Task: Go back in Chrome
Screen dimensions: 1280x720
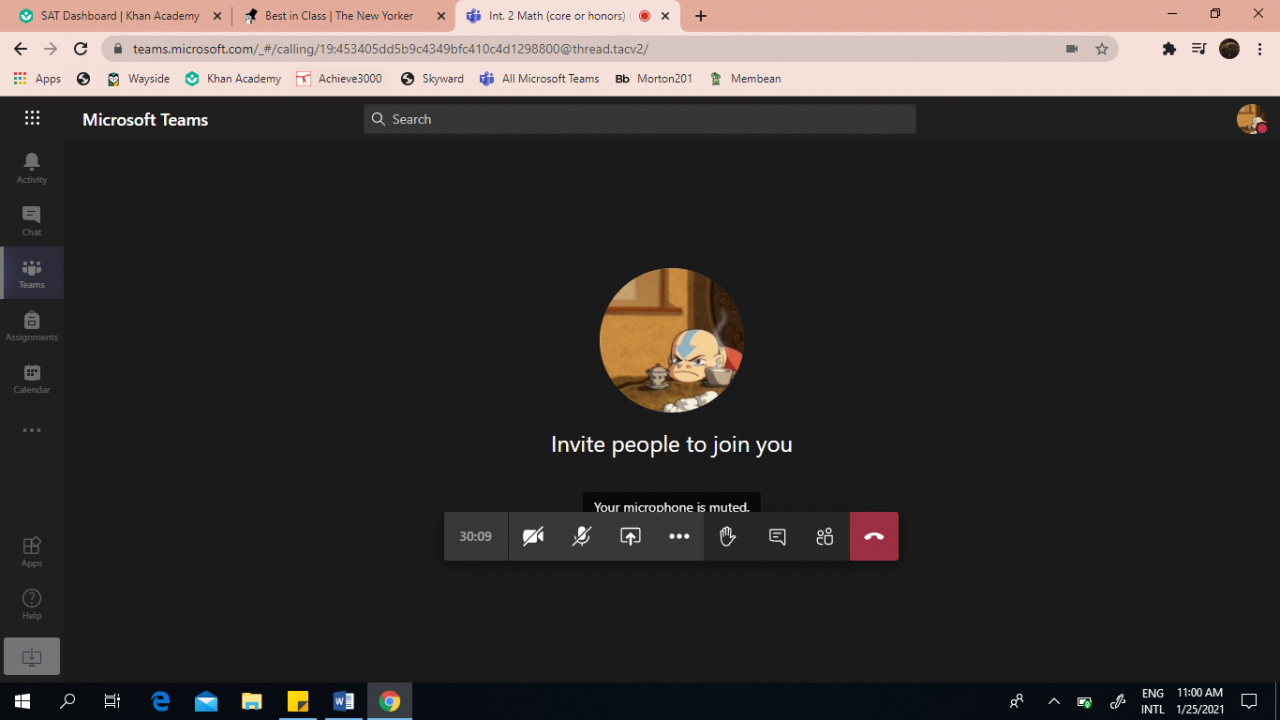Action: point(20,49)
